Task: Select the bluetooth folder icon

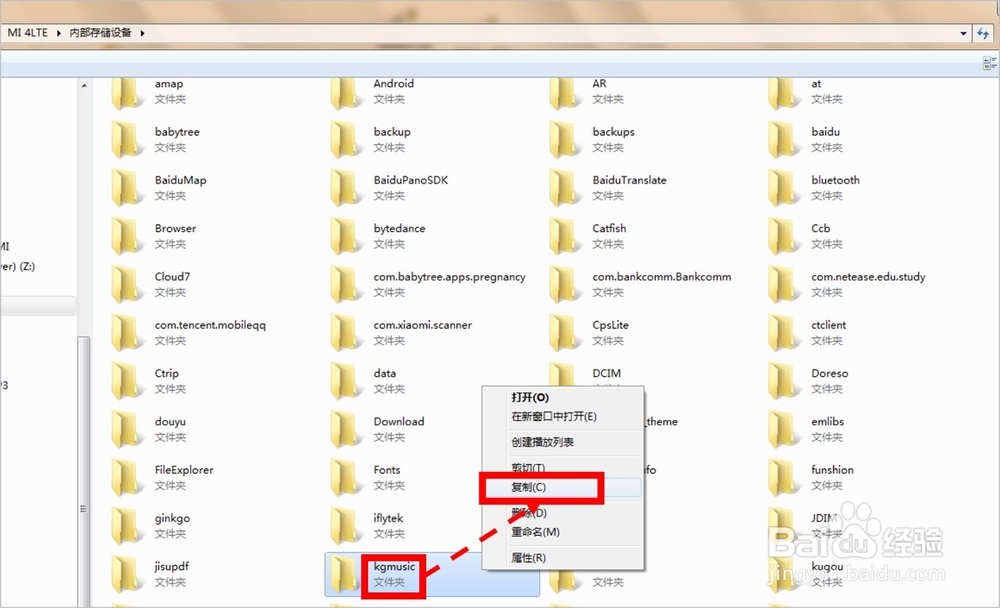Action: click(783, 188)
